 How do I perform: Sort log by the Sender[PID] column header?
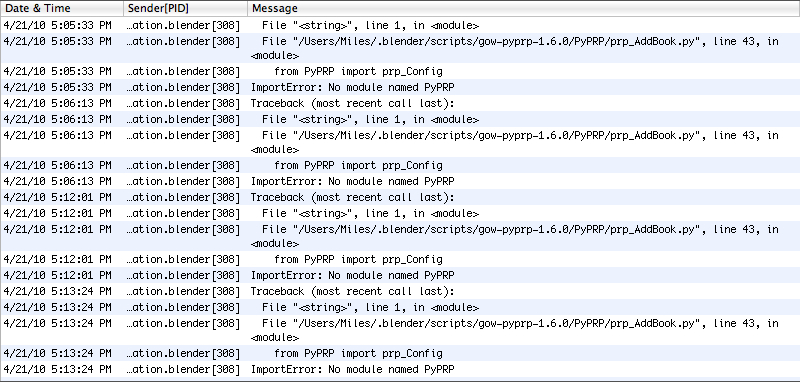[x=186, y=9]
